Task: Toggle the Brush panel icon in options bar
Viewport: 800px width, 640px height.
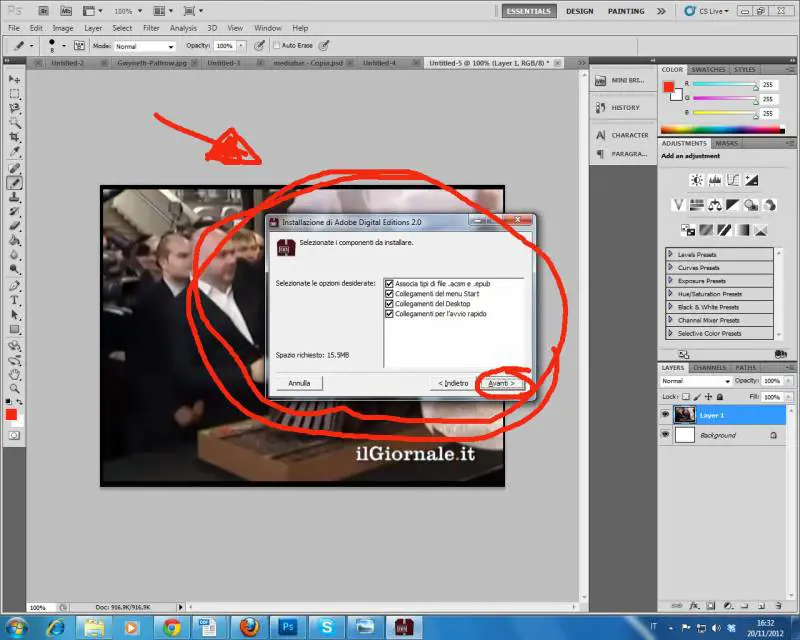Action: point(79,45)
